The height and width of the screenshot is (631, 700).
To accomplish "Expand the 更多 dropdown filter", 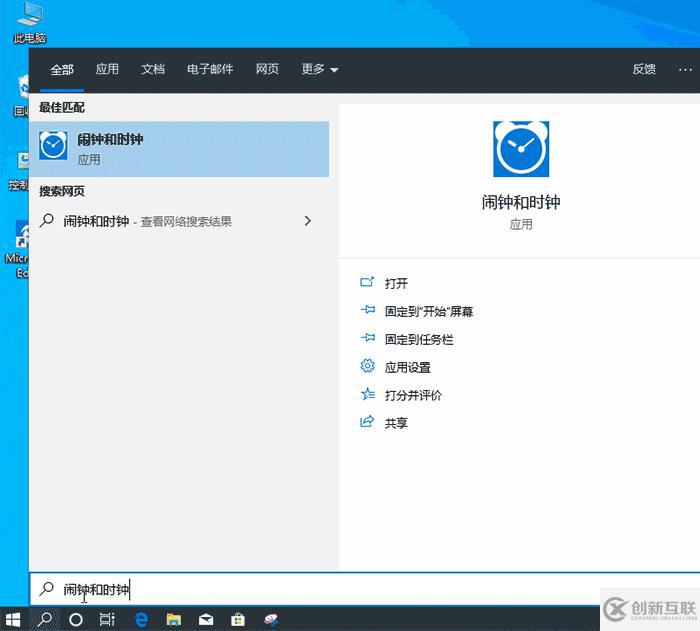I will point(320,69).
